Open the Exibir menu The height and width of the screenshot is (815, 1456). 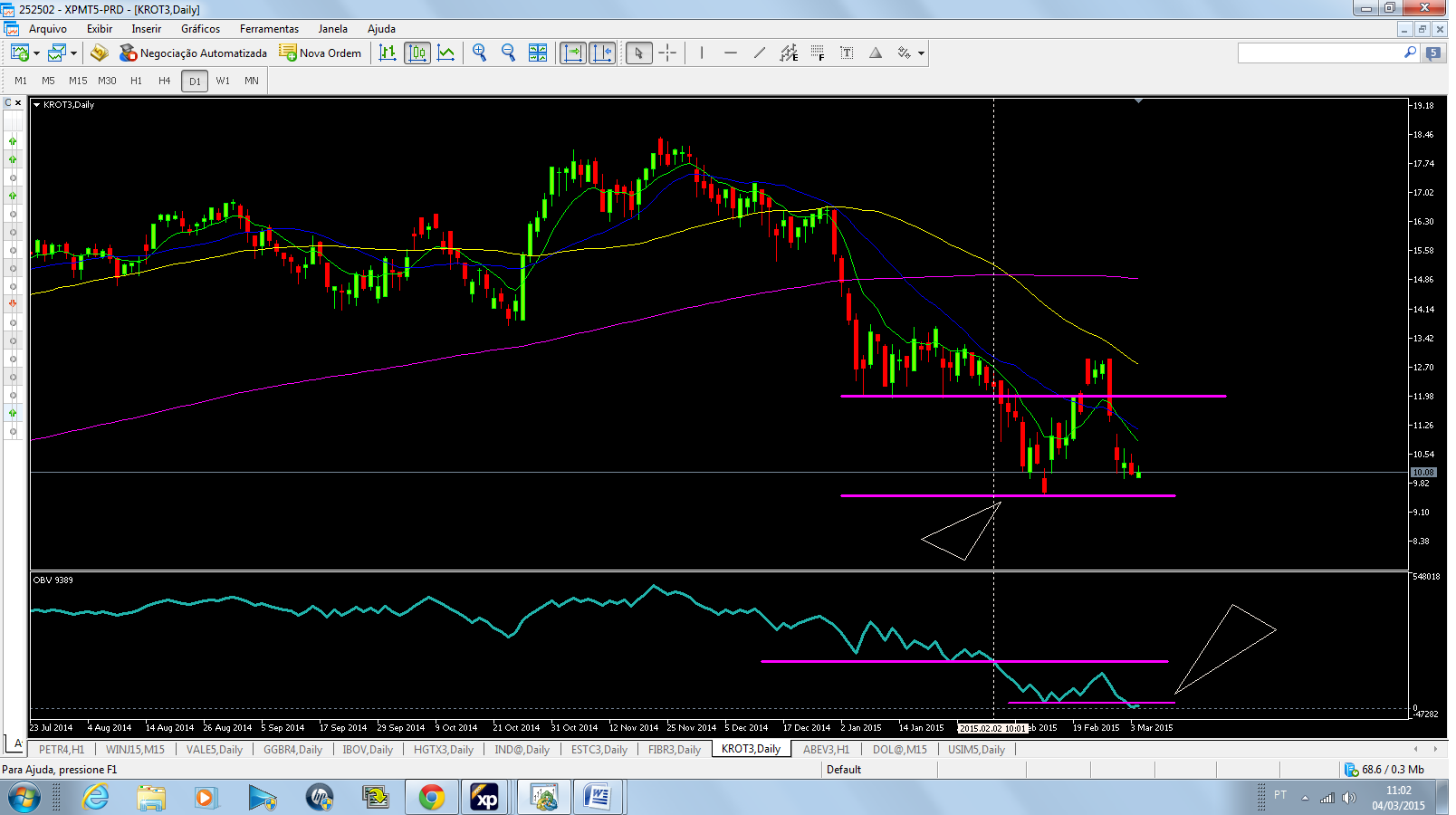[x=100, y=29]
